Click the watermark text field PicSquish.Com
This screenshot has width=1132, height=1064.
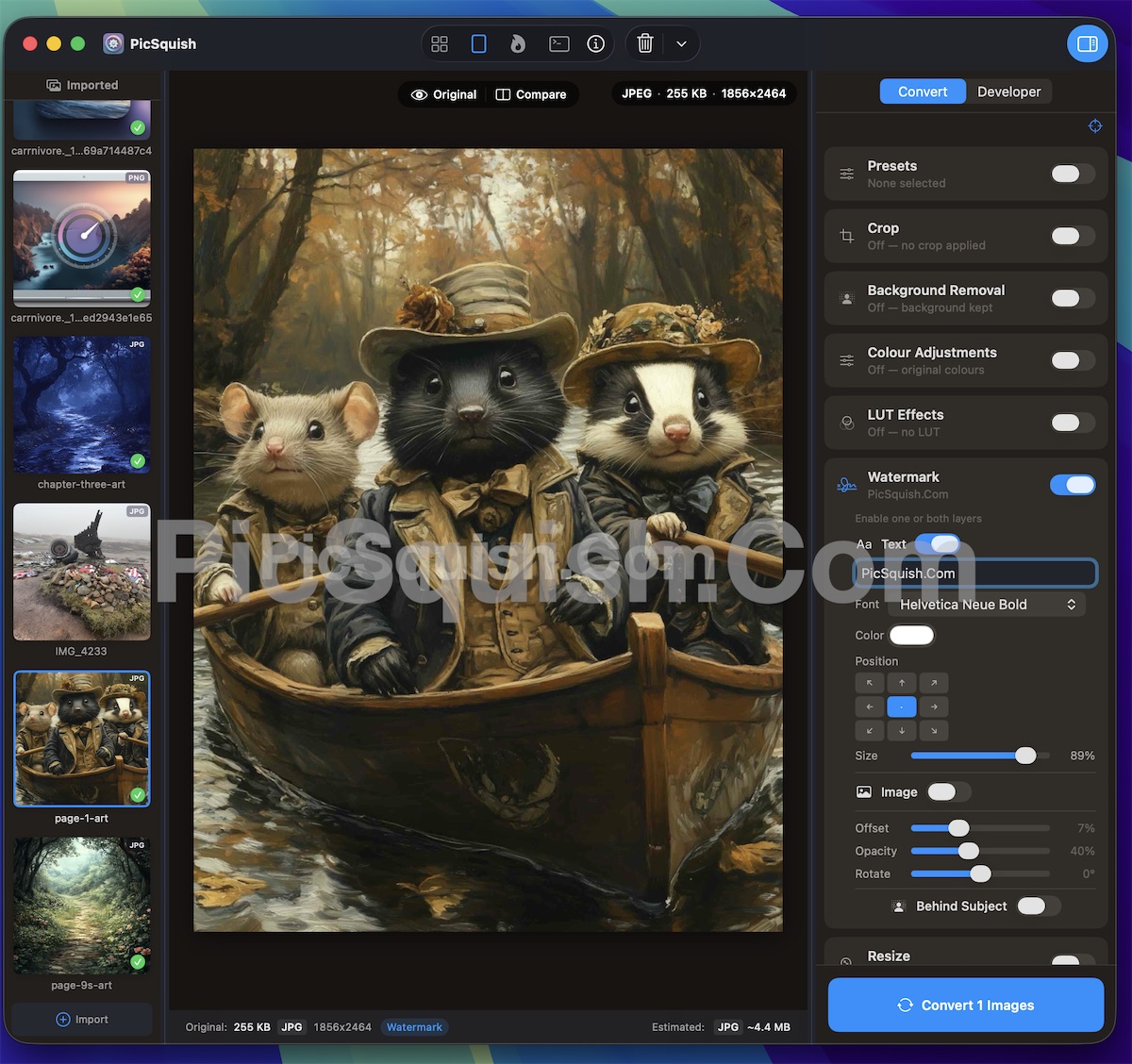click(975, 574)
